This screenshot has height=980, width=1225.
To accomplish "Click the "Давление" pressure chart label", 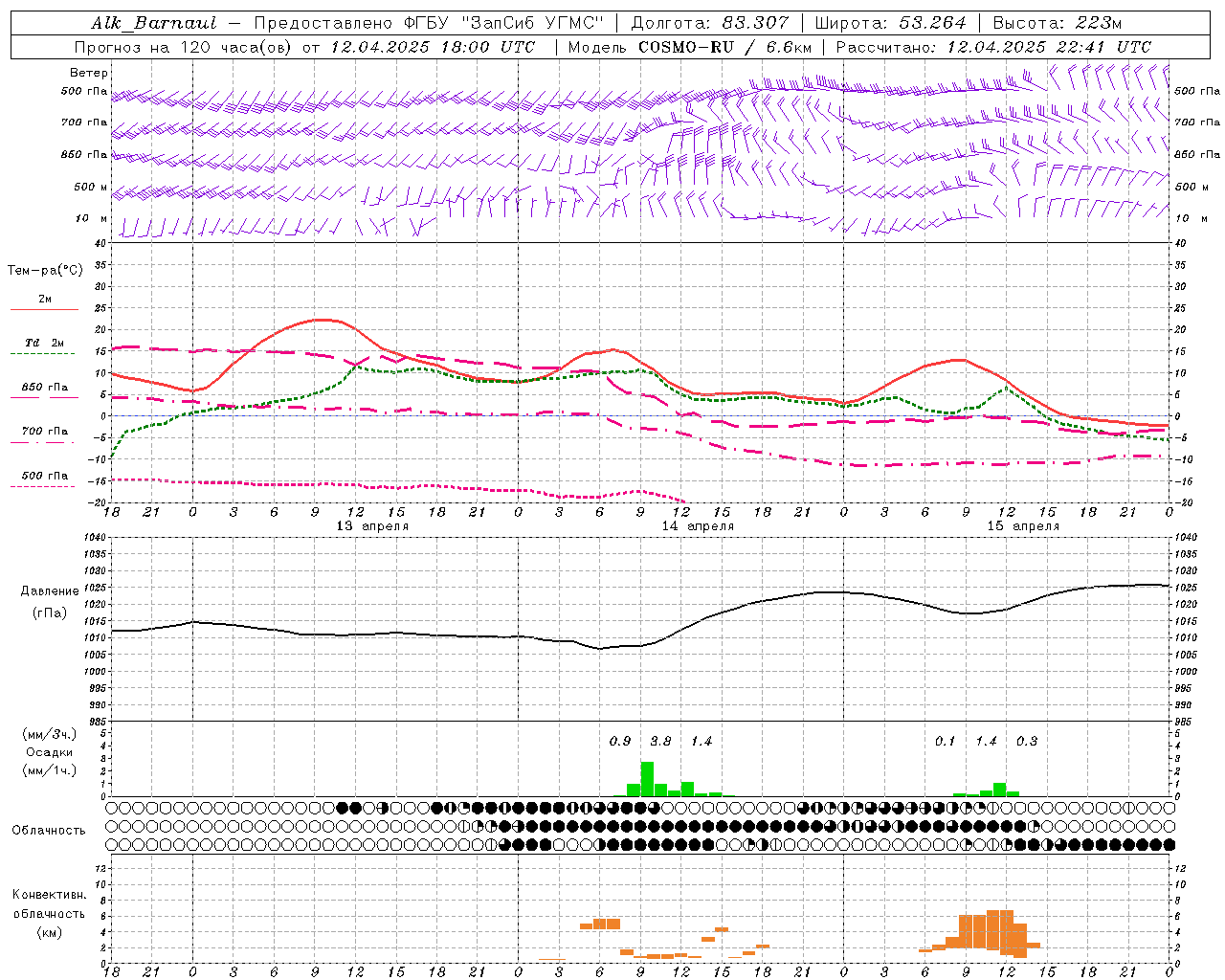I will coord(50,591).
